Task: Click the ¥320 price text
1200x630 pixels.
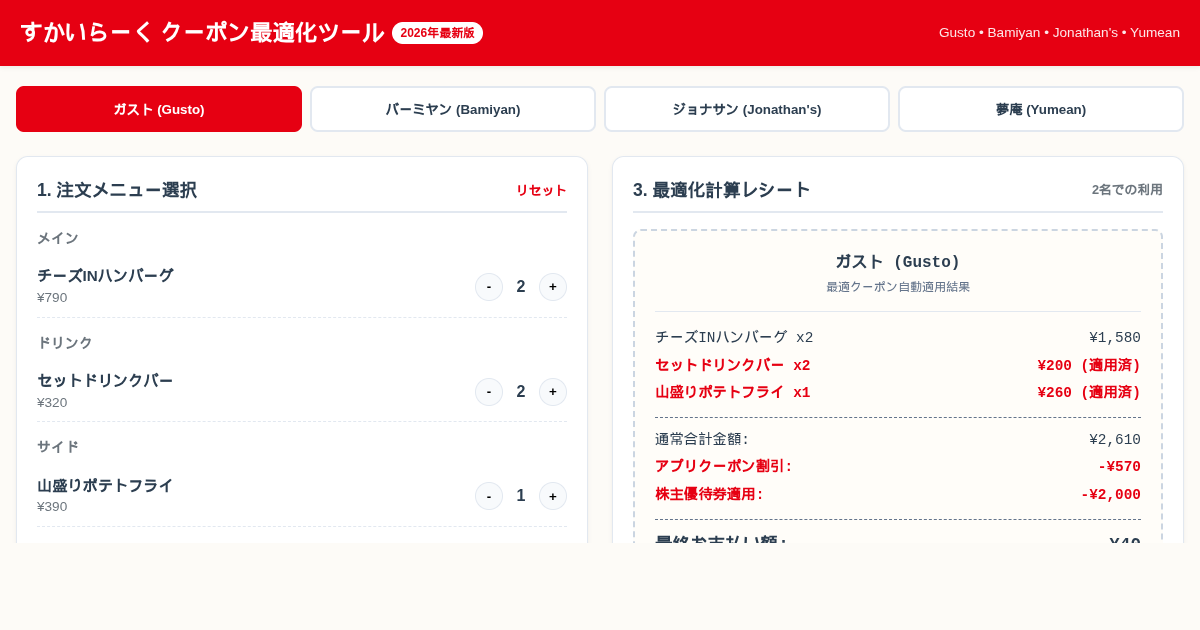Action: point(52,403)
